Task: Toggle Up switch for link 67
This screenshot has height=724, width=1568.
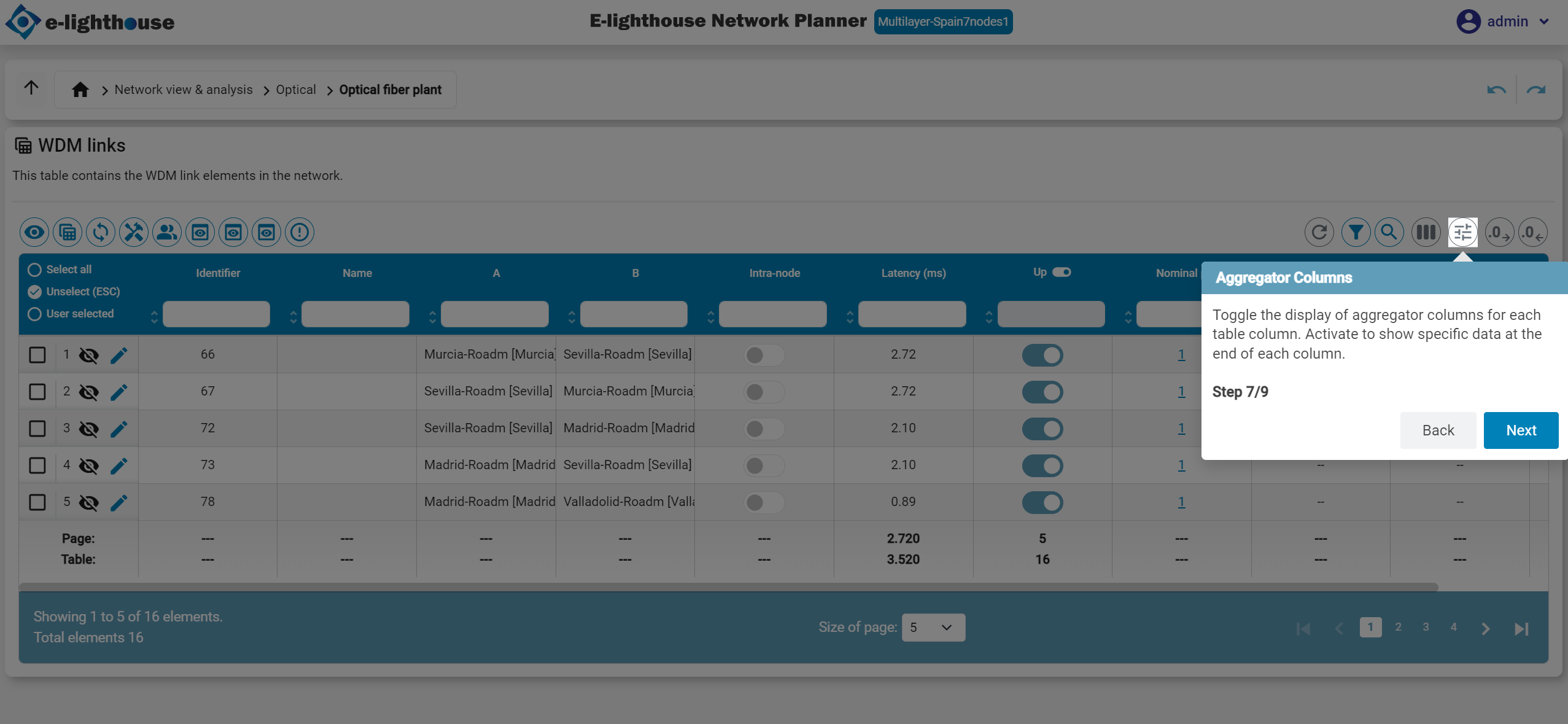Action: coord(1042,392)
